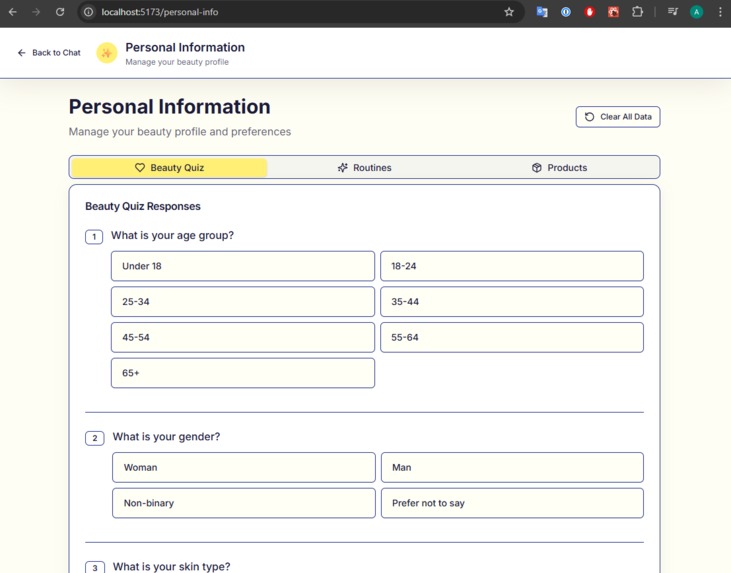This screenshot has width=731, height=573.
Task: Pick the 55-64 age group
Action: pyautogui.click(x=512, y=337)
